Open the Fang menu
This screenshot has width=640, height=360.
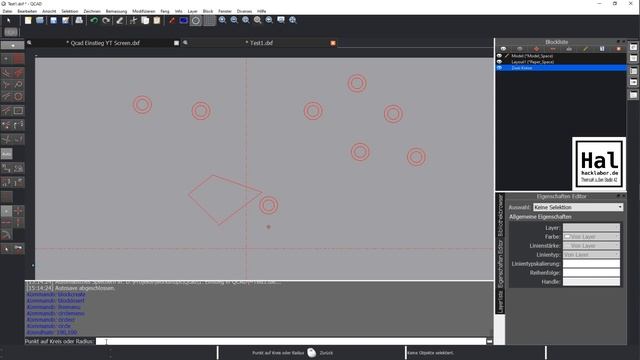[x=164, y=11]
